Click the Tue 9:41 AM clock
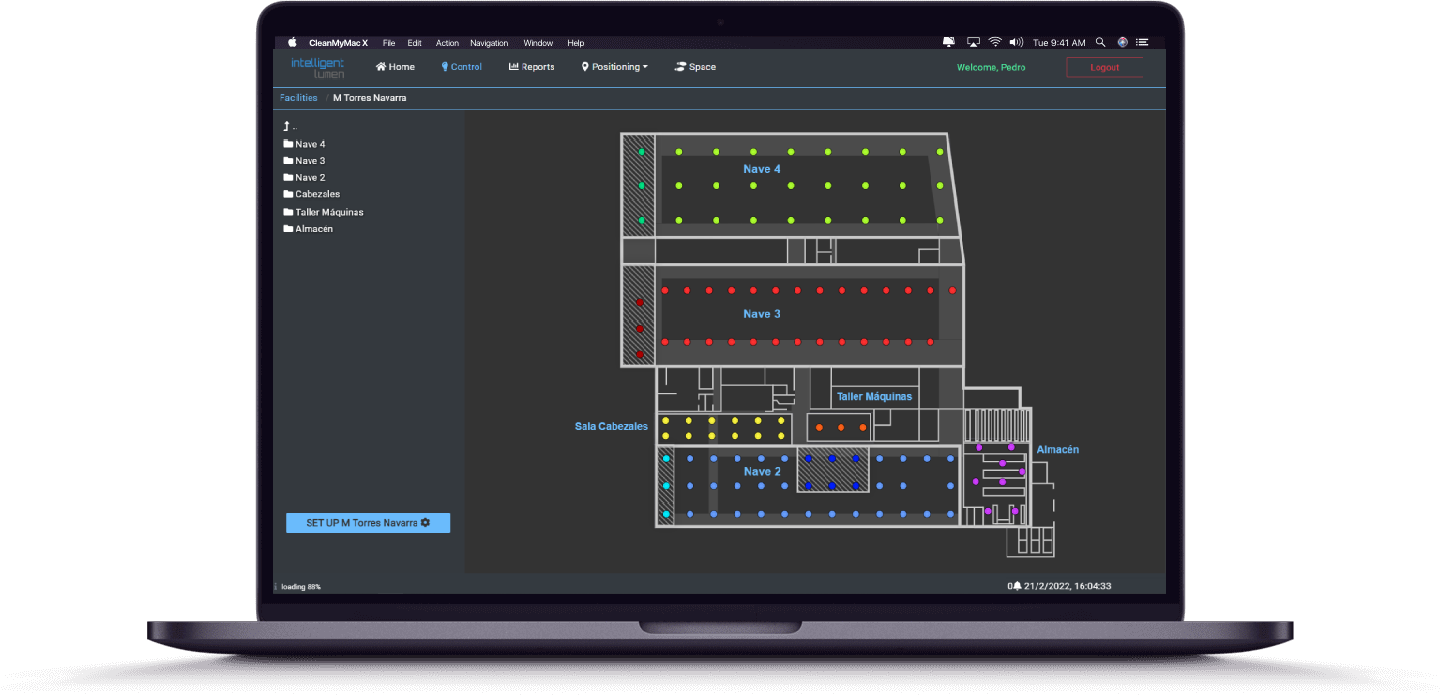This screenshot has width=1440, height=695. point(1059,43)
